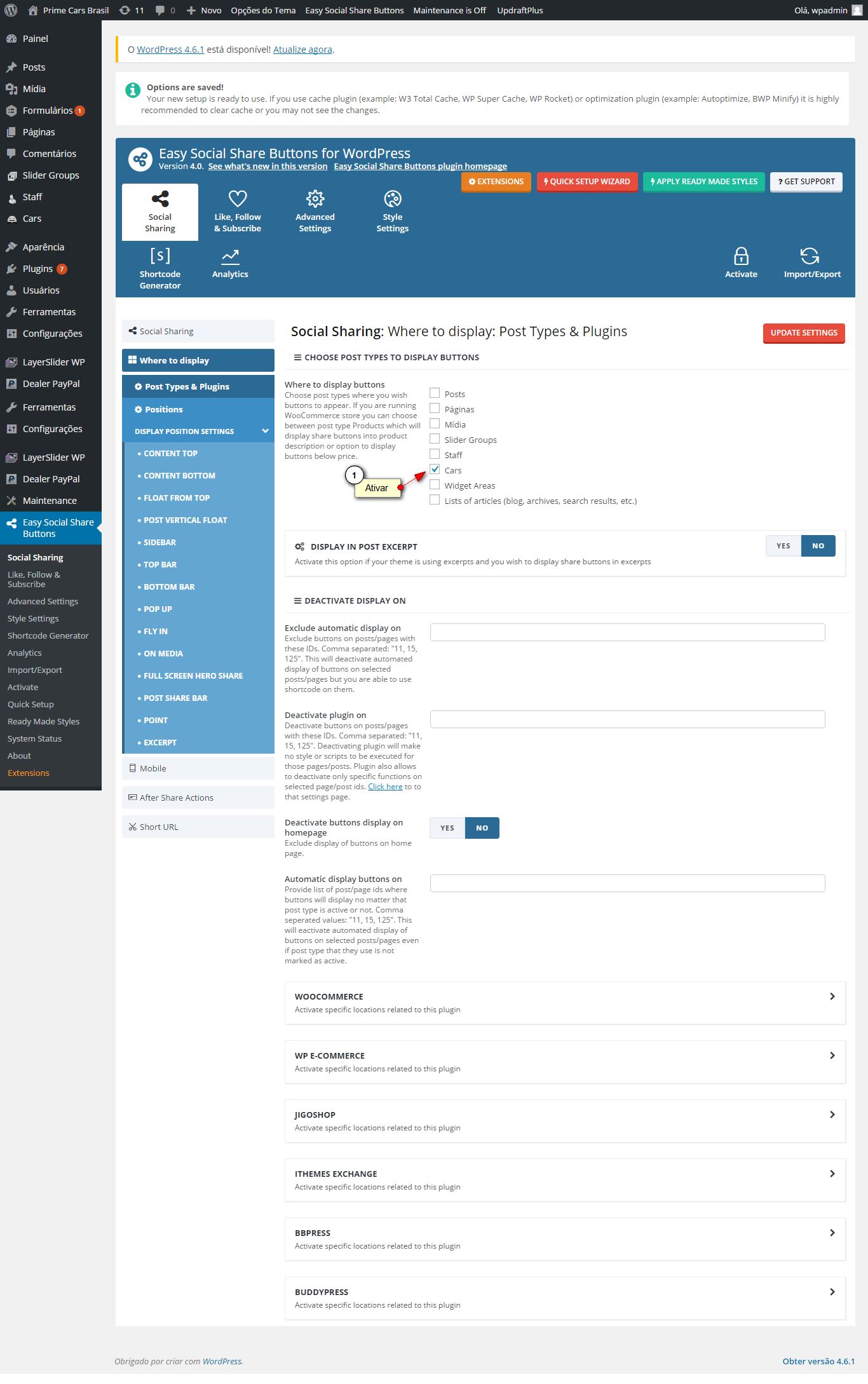Click the Activate padlock icon

(741, 256)
